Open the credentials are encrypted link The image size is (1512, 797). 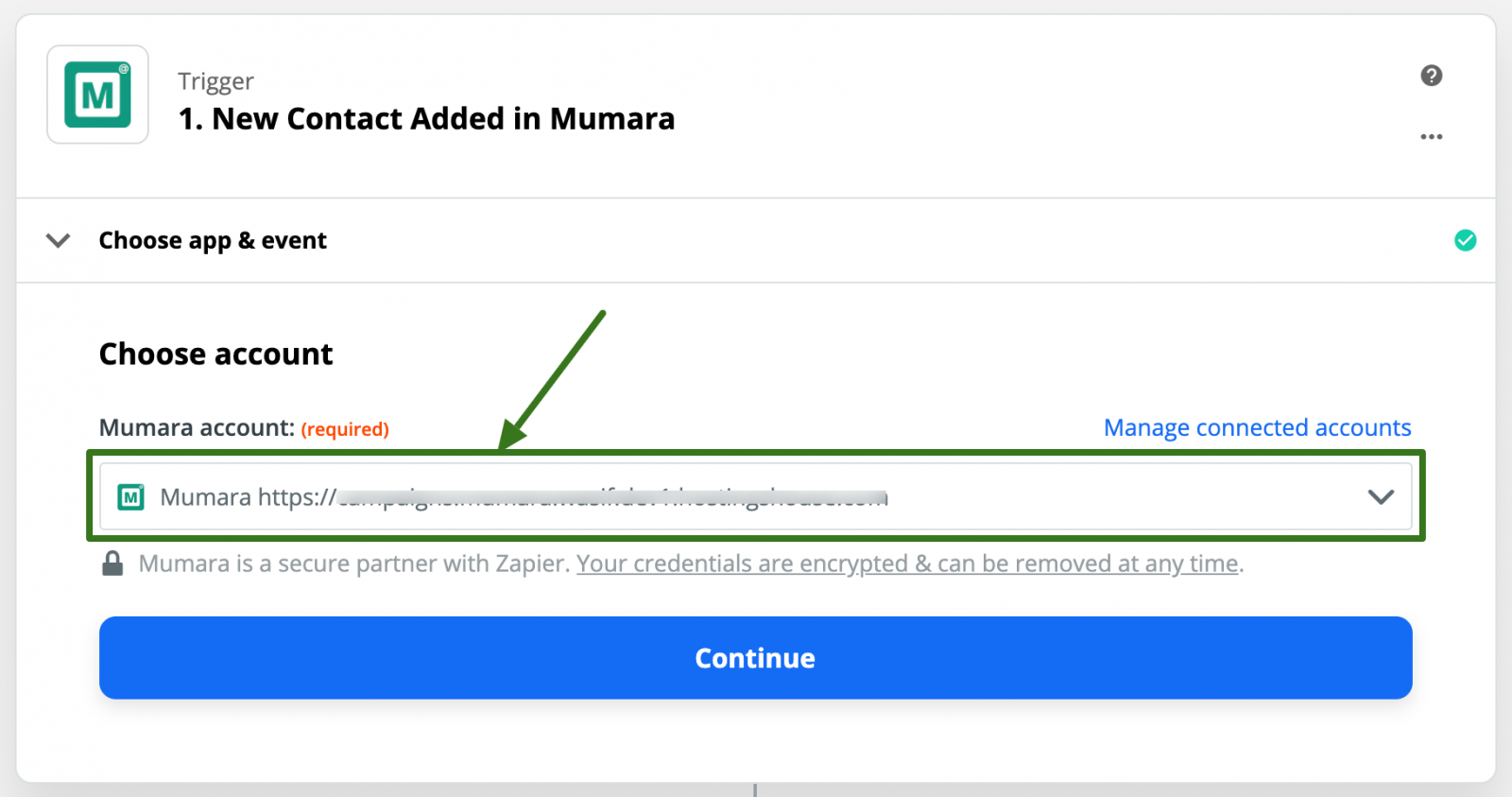coord(907,563)
